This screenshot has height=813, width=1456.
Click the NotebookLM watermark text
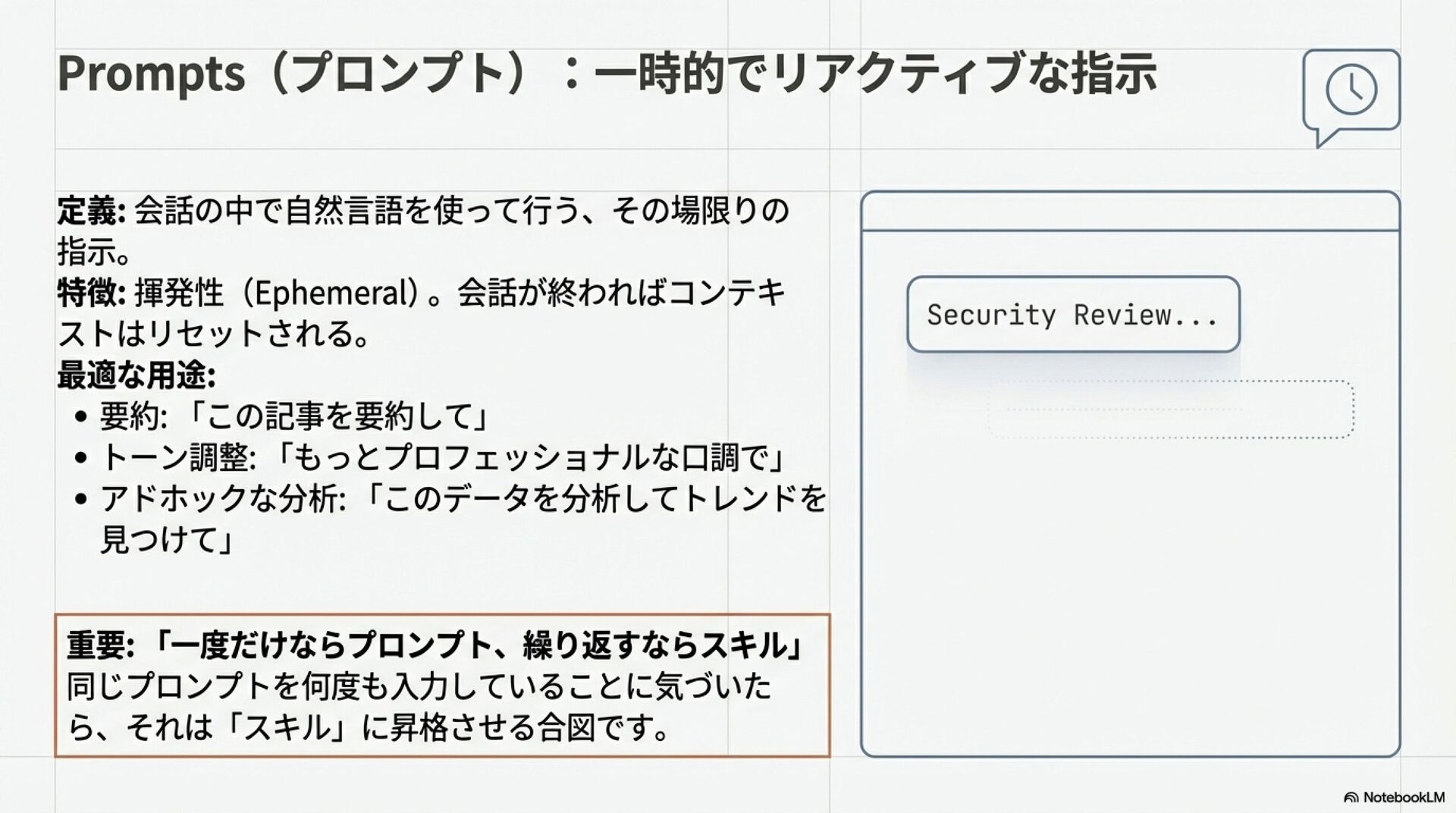tap(1404, 797)
